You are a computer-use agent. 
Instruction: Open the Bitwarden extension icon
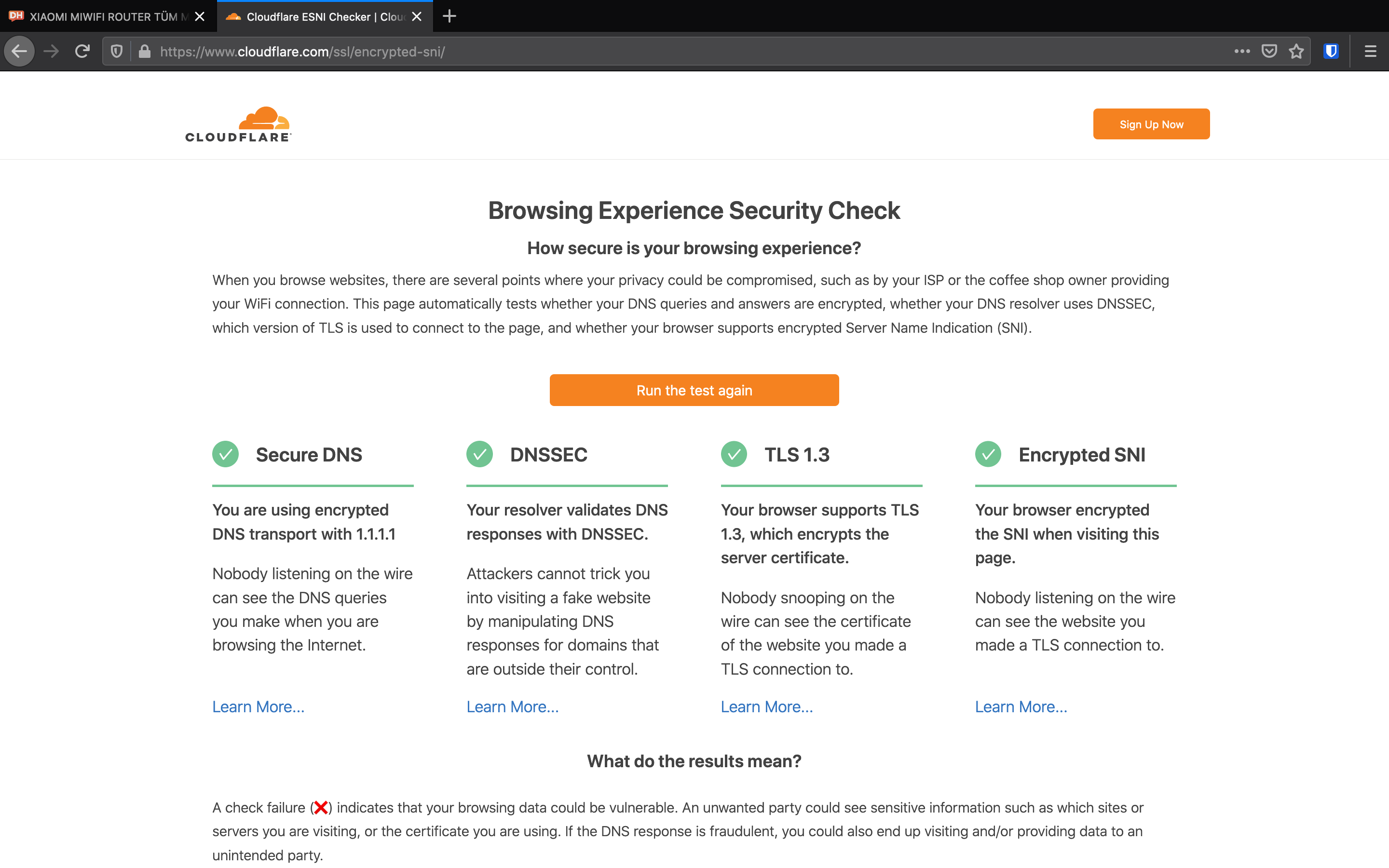(x=1331, y=52)
